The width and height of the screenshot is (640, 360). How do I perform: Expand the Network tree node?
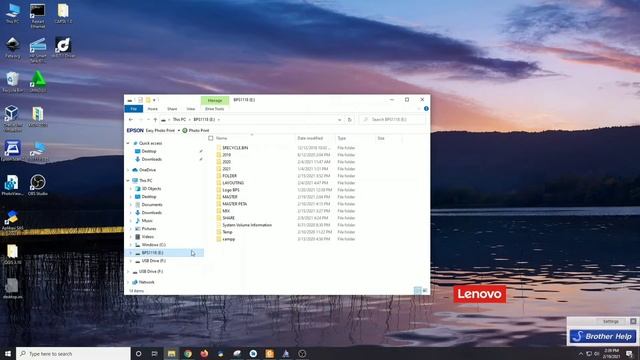point(128,282)
